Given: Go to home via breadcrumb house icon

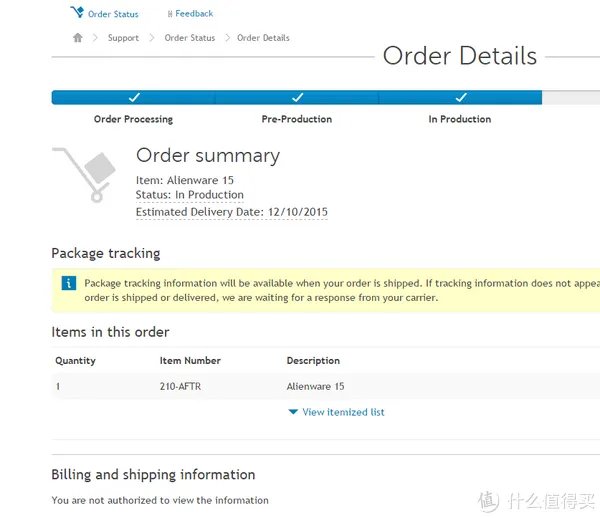Looking at the screenshot, I should point(78,38).
